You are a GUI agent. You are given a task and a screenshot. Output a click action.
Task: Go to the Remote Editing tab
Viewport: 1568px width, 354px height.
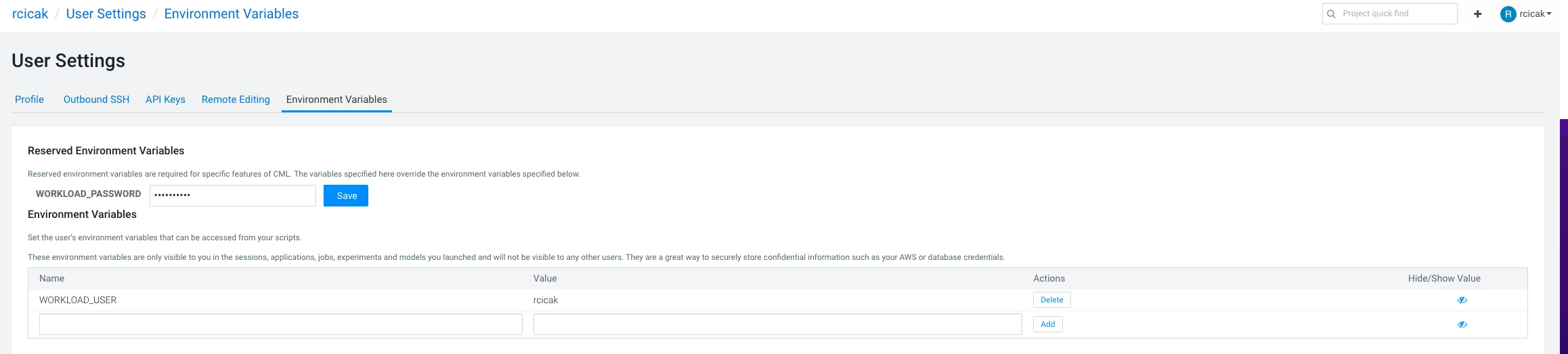click(236, 99)
